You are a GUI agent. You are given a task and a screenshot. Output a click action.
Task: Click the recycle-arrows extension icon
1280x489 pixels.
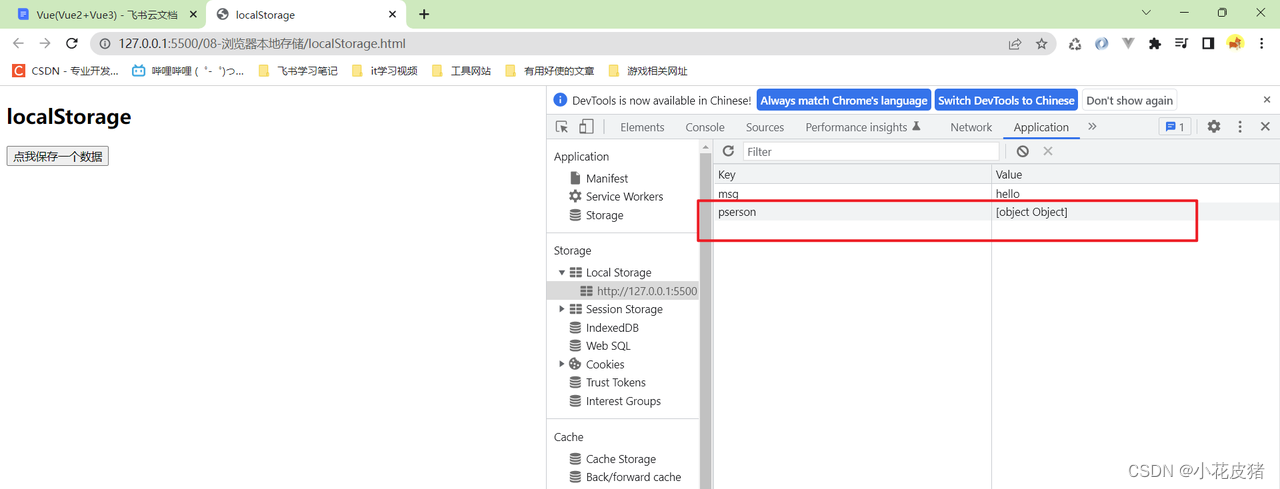[1075, 44]
